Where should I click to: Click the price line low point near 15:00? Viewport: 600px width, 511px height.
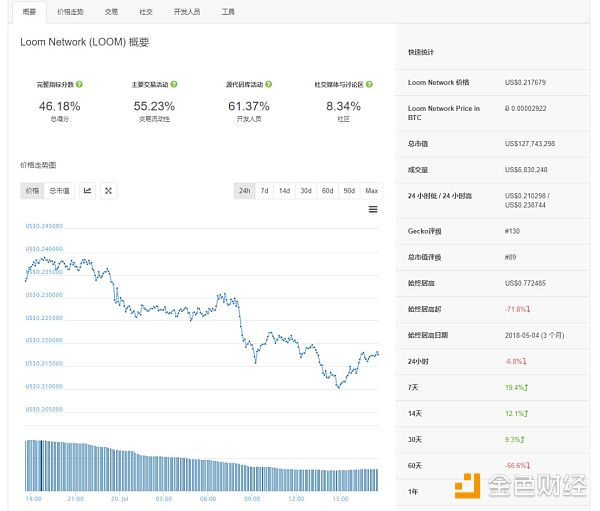[x=339, y=387]
